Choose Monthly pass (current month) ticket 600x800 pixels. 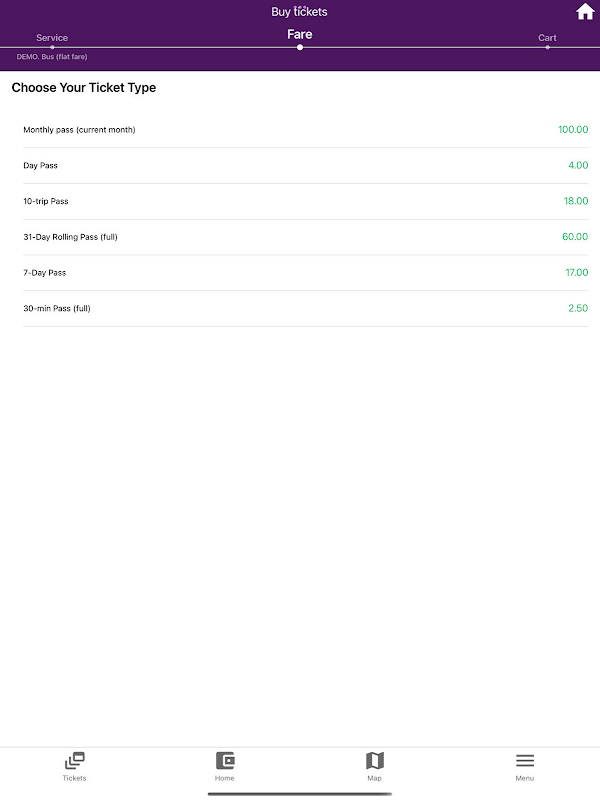(306, 130)
